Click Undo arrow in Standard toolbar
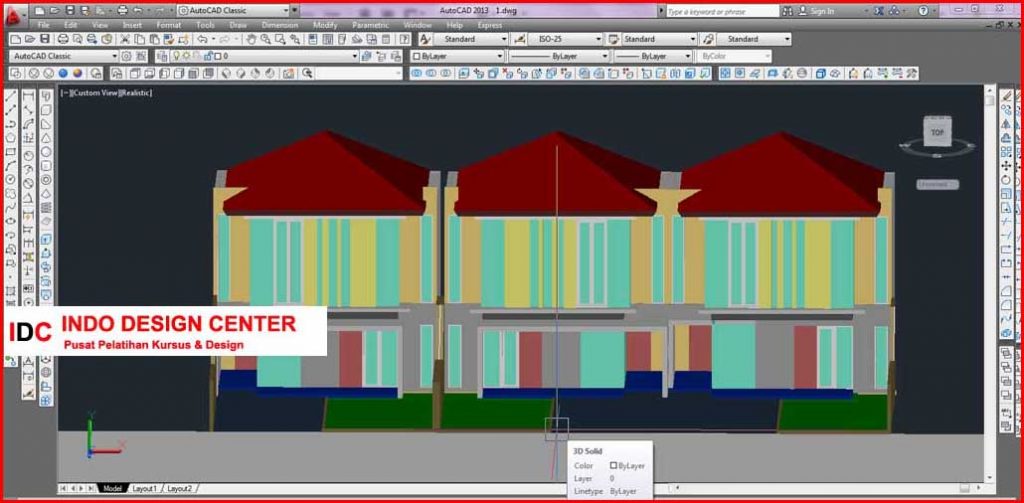This screenshot has width=1024, height=503. point(202,39)
